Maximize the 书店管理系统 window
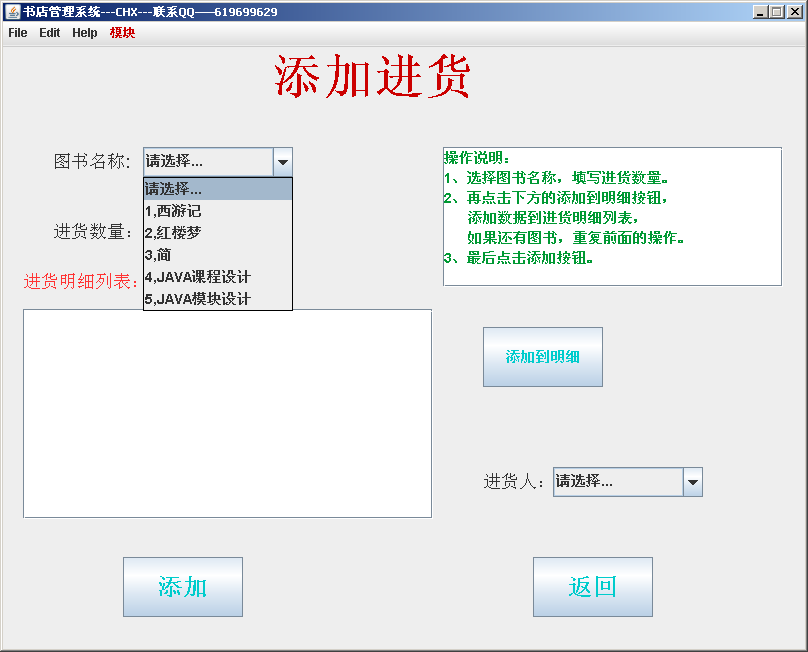 pyautogui.click(x=777, y=11)
